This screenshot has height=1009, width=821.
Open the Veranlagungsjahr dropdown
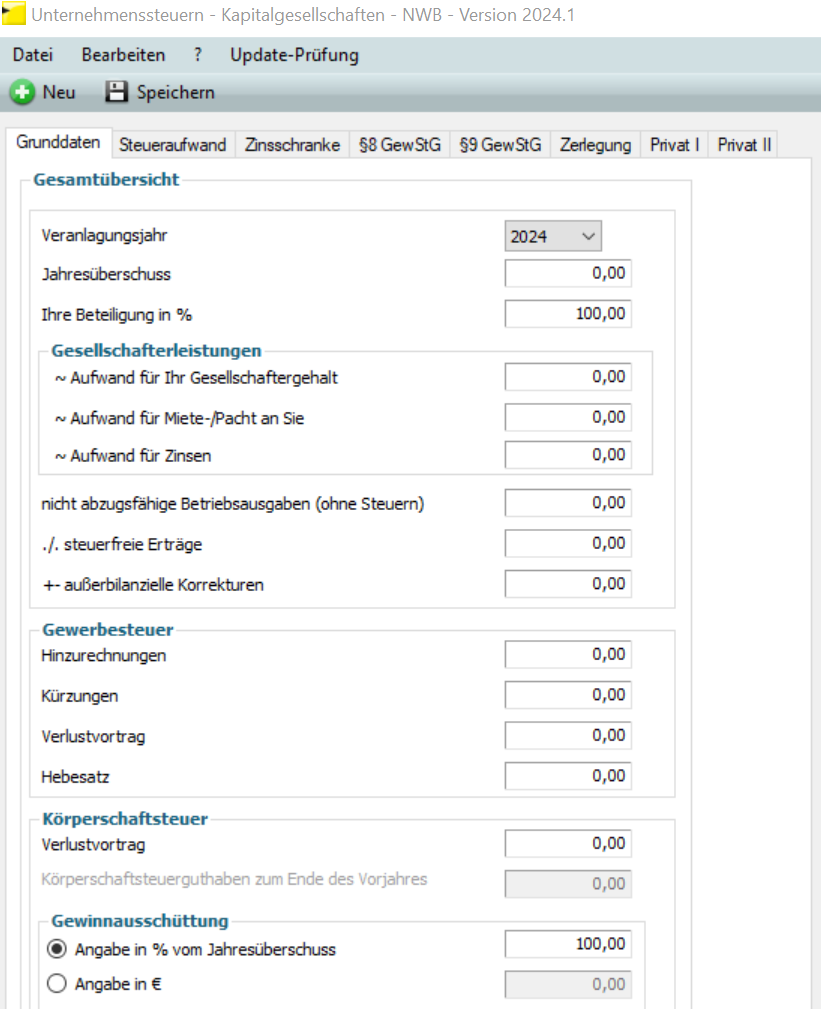[x=553, y=237]
